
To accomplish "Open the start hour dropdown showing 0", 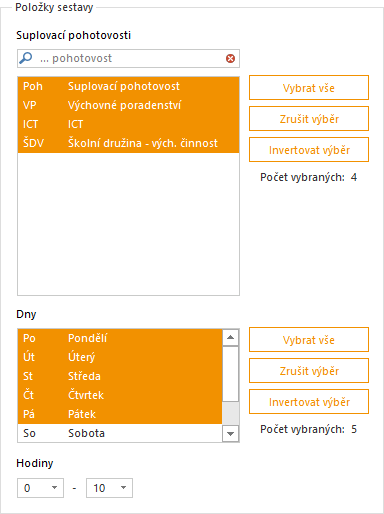I will (x=40, y=488).
